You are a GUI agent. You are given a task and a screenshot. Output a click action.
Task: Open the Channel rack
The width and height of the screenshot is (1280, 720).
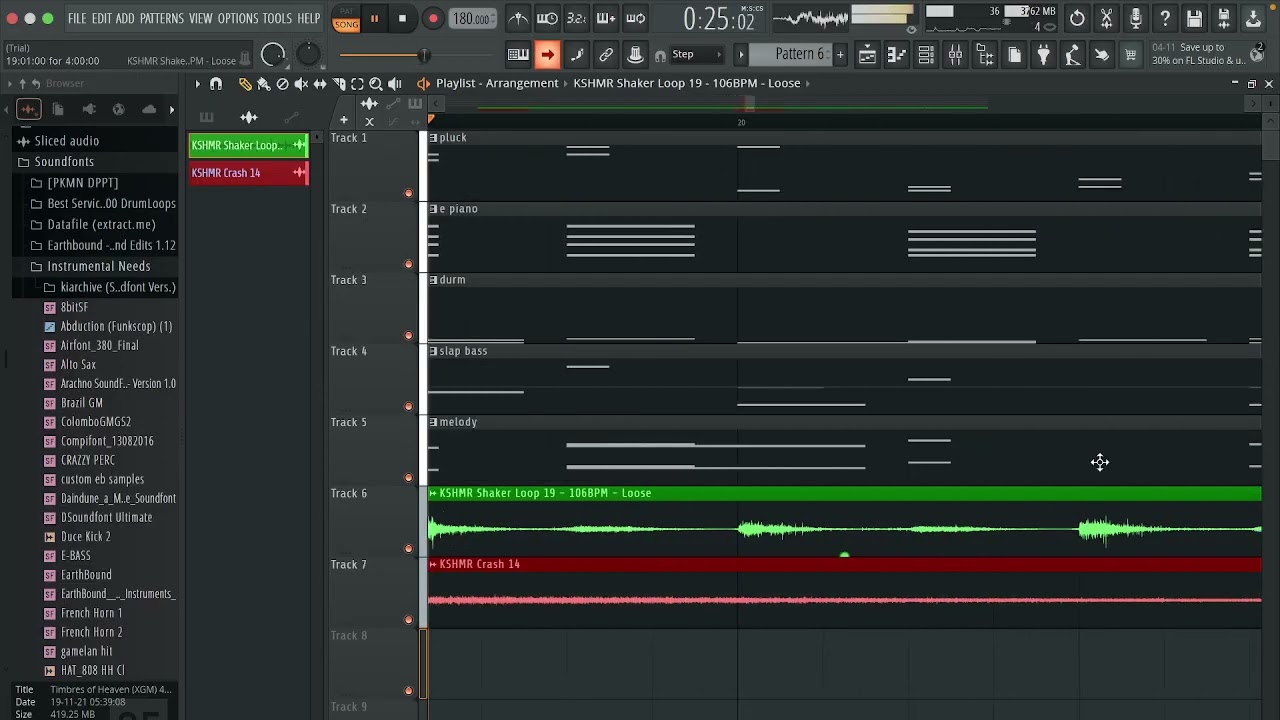tap(926, 55)
